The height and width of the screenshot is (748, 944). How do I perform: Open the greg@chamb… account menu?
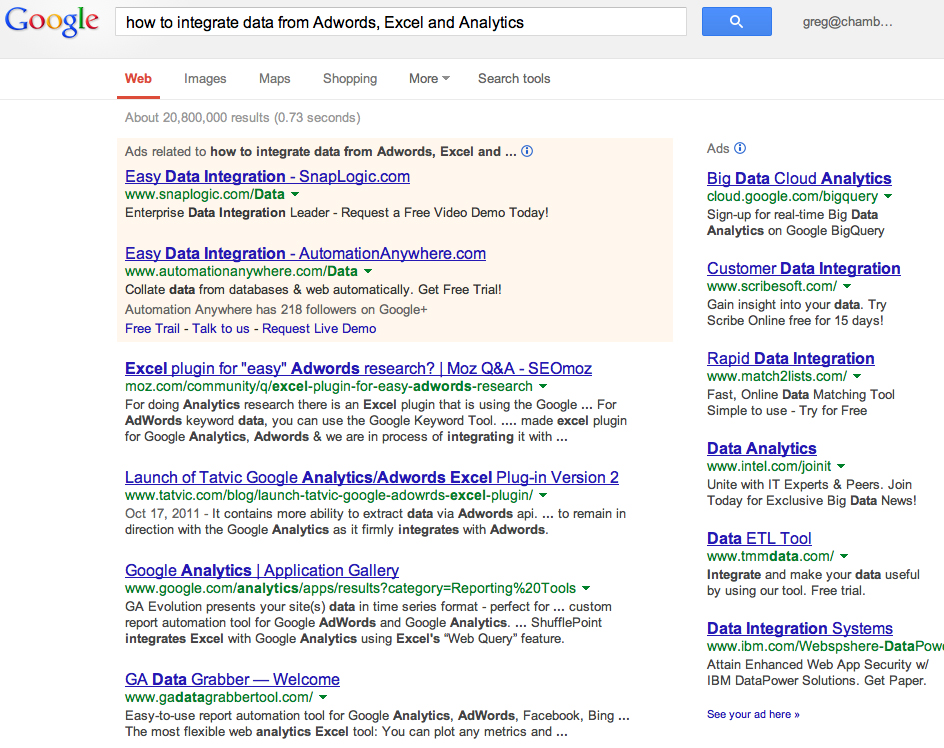847,22
